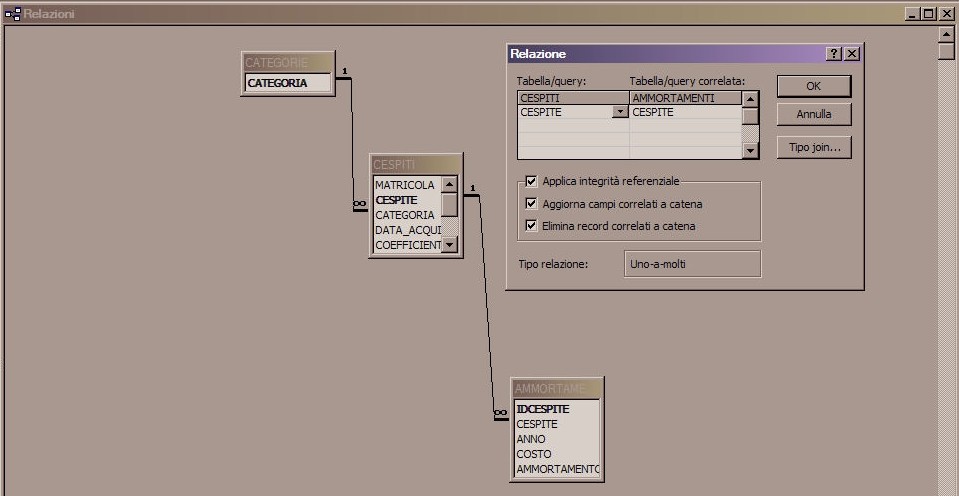This screenshot has width=959, height=496.
Task: Close the Relazione dialog with X
Action: click(851, 54)
